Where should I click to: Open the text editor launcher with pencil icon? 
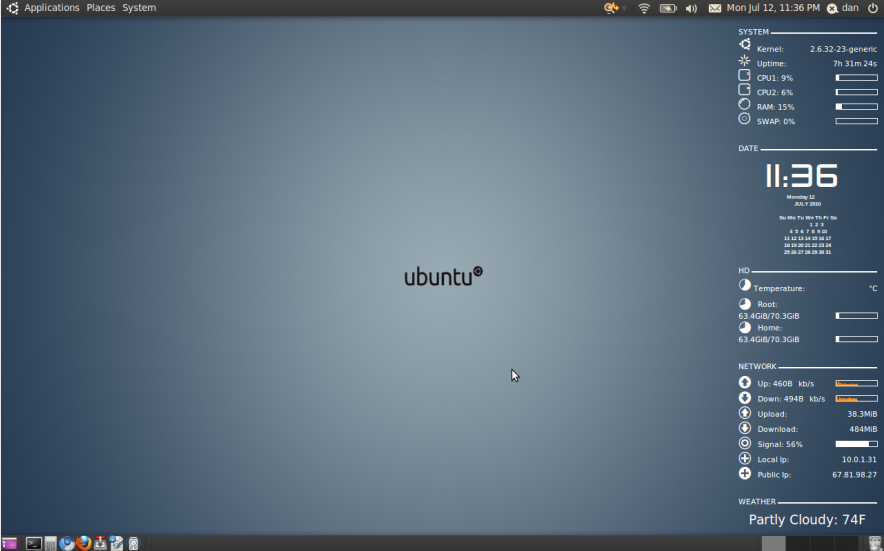[x=117, y=543]
